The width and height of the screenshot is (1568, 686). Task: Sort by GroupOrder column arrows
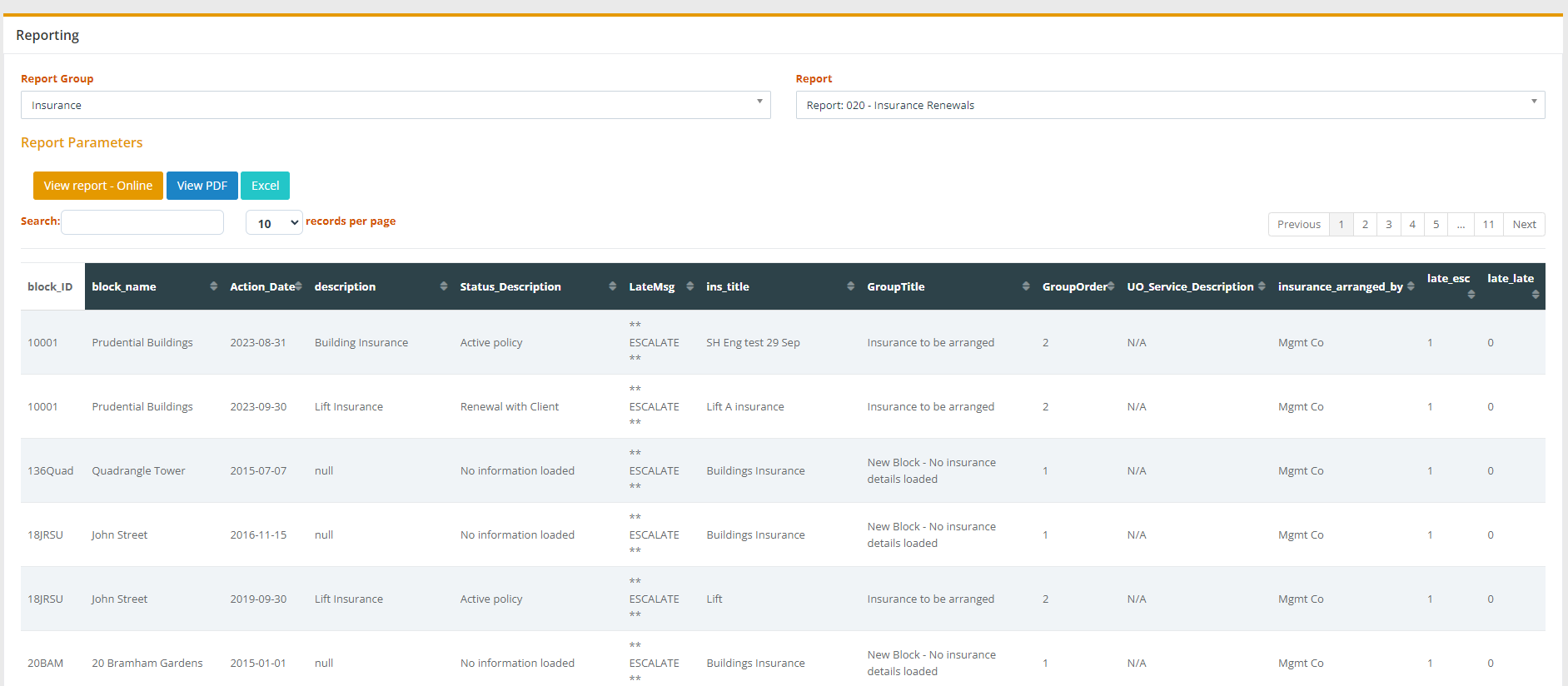pos(1111,286)
